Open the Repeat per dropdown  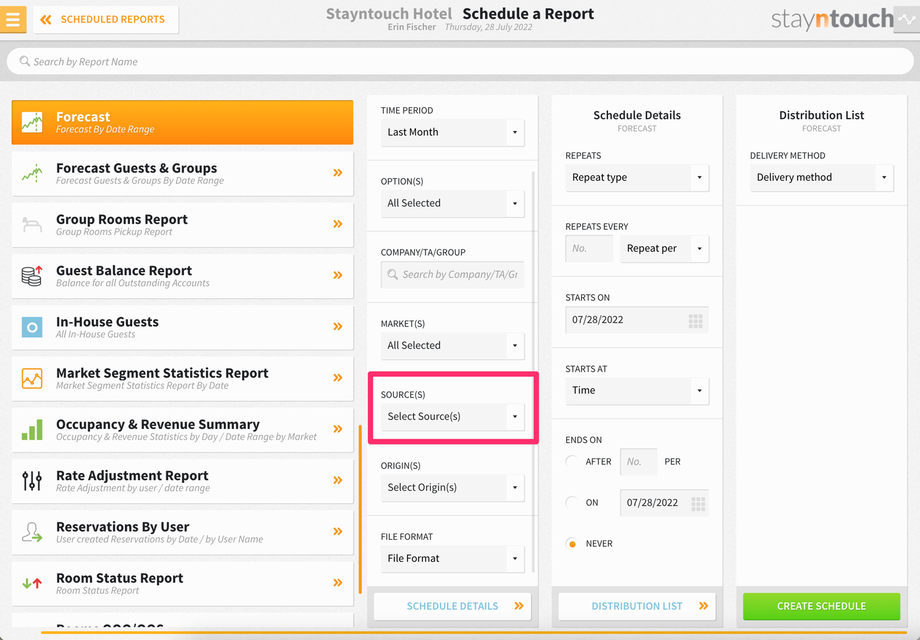(x=664, y=249)
